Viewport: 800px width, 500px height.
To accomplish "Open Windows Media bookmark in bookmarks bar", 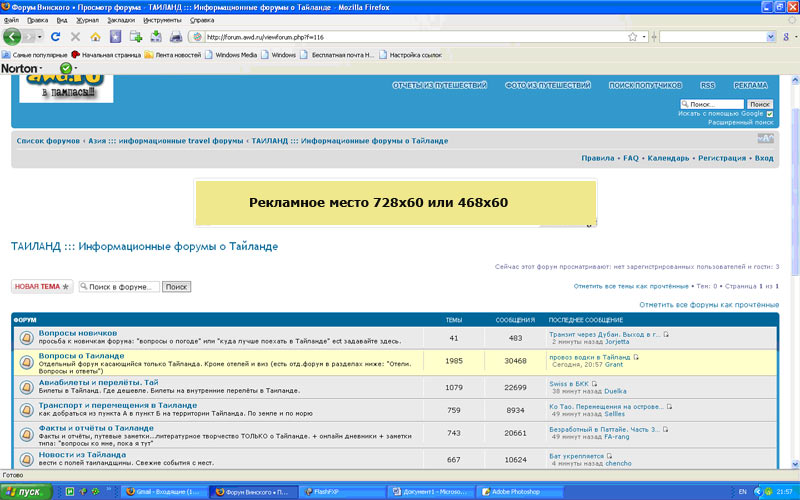I will point(231,55).
